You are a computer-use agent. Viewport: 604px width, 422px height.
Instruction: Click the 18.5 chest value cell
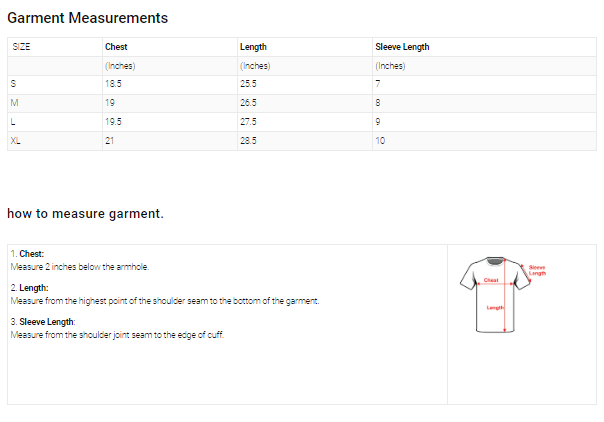click(x=113, y=84)
